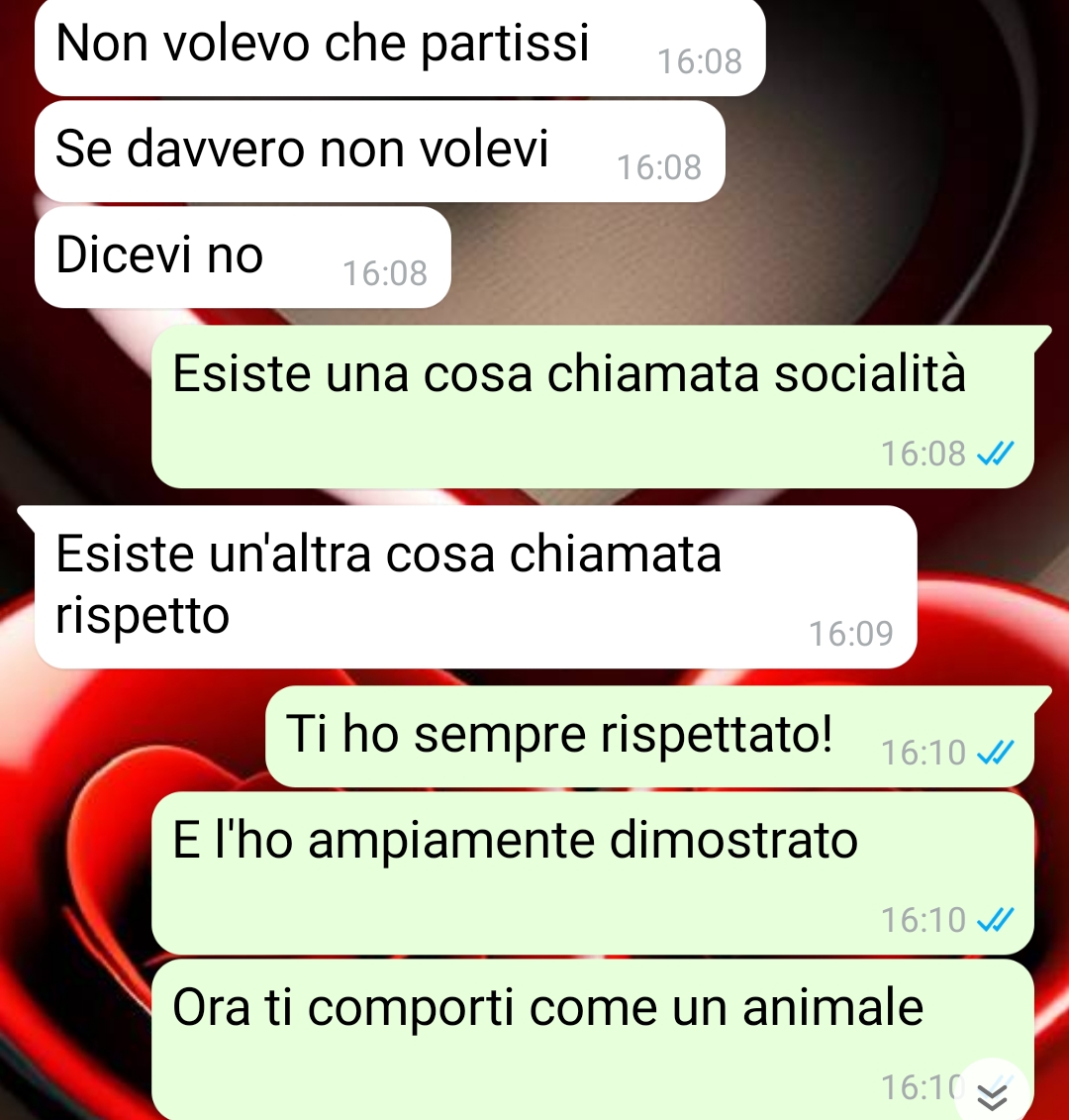This screenshot has width=1069, height=1120.
Task: Tap blue ticks on 'E l'ho ampiamente dimostrato'
Action: click(996, 920)
